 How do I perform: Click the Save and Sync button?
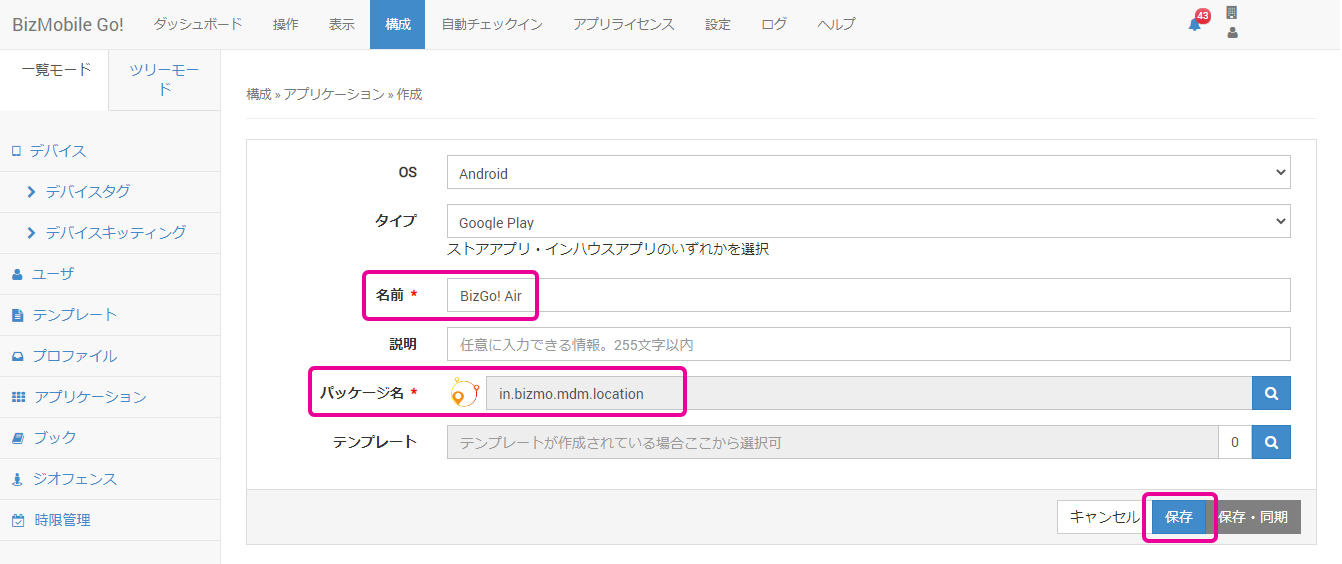[x=1253, y=517]
